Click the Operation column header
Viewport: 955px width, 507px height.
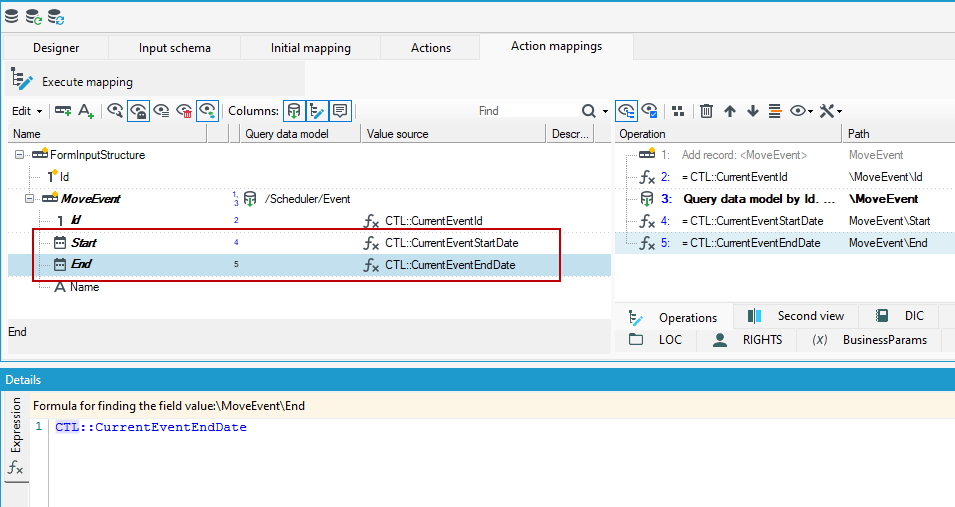click(728, 133)
